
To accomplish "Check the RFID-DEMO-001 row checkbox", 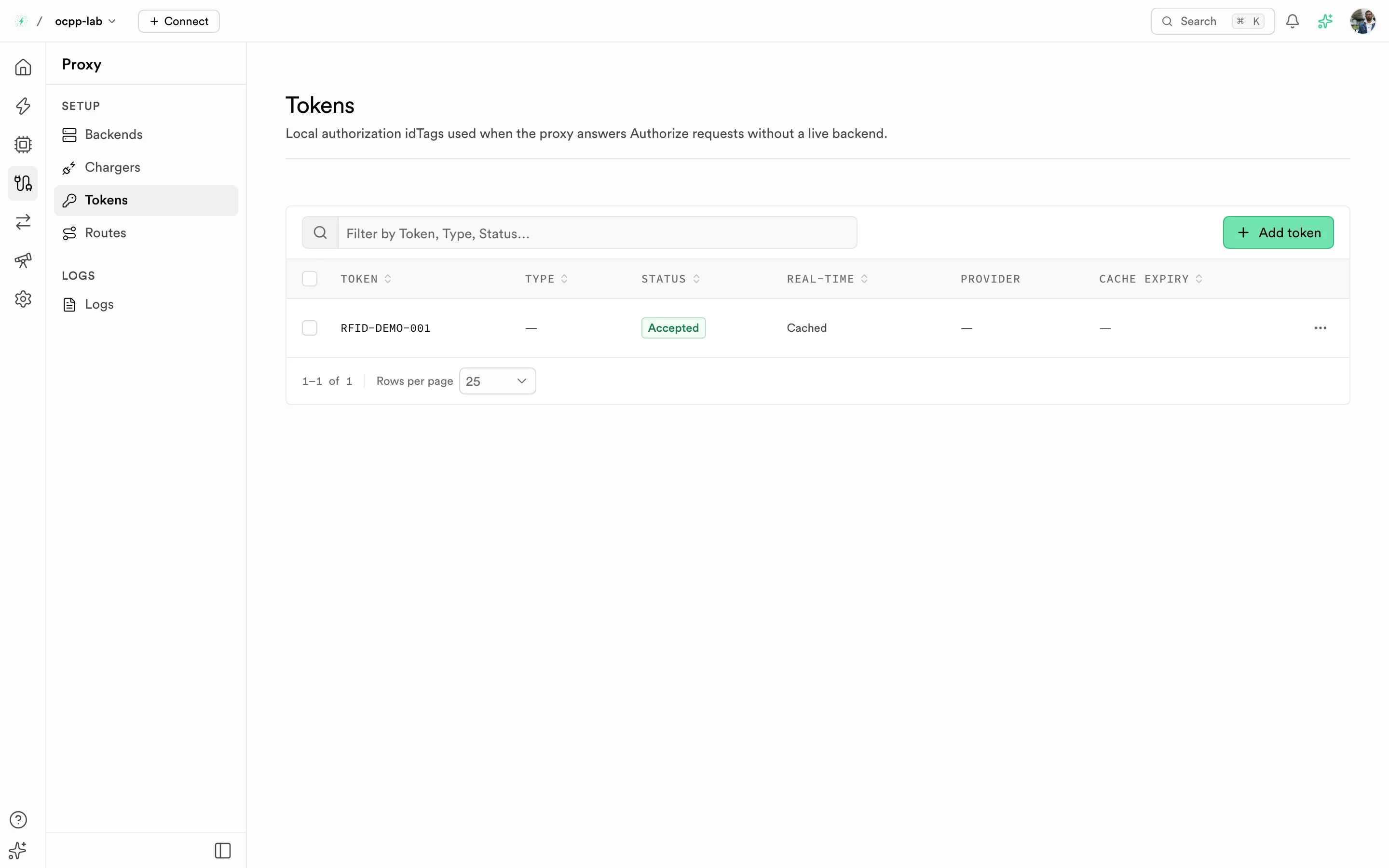I will (x=309, y=328).
